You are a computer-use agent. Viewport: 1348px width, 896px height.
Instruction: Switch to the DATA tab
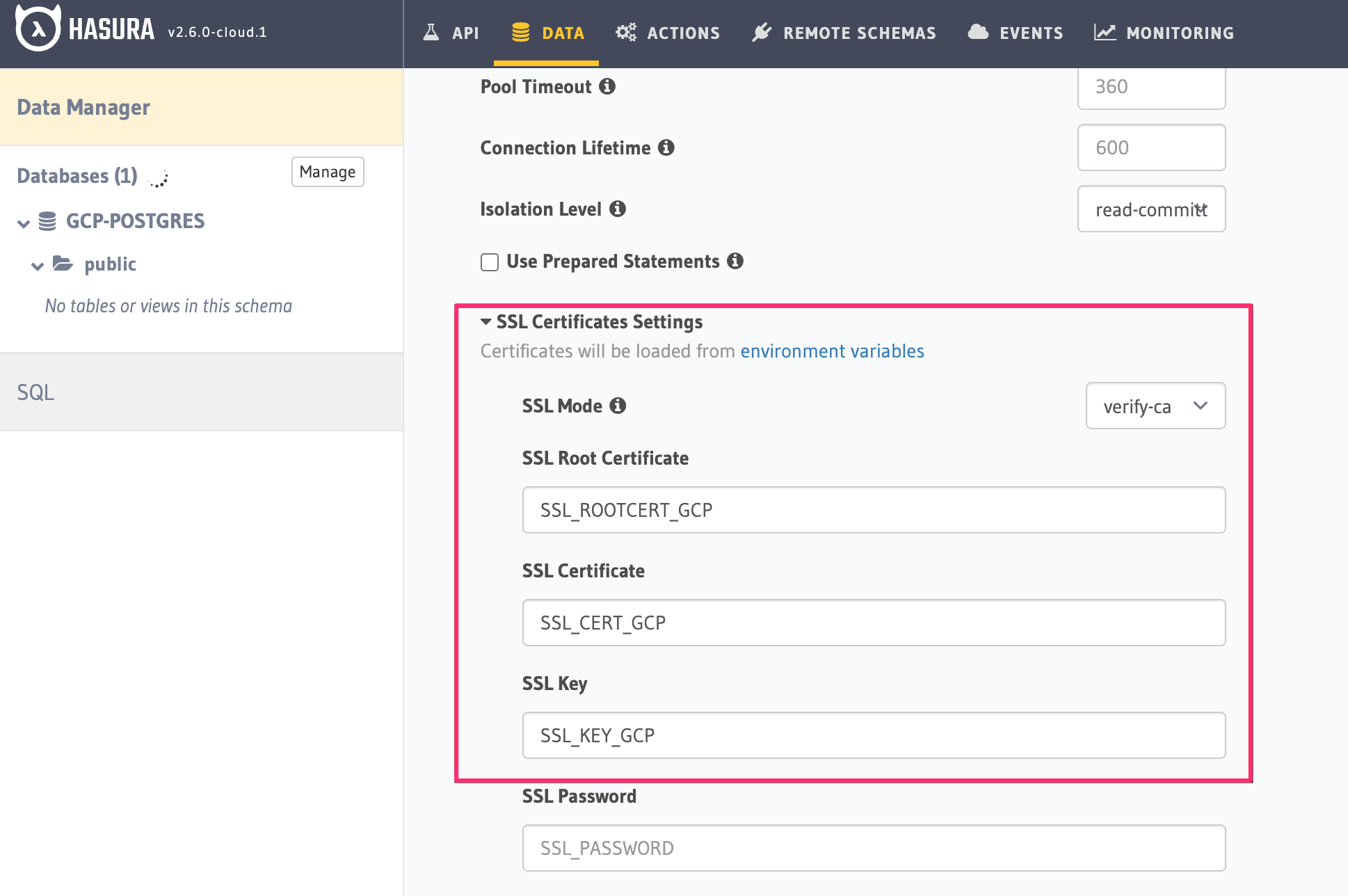point(547,32)
